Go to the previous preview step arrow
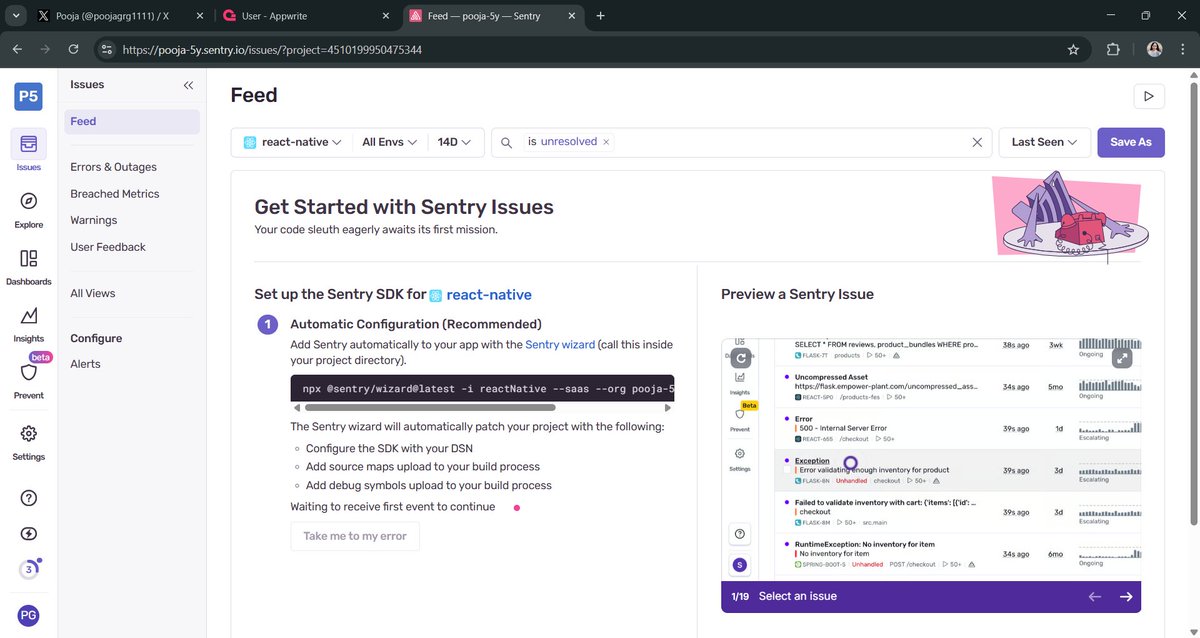Image resolution: width=1200 pixels, height=638 pixels. pos(1095,597)
